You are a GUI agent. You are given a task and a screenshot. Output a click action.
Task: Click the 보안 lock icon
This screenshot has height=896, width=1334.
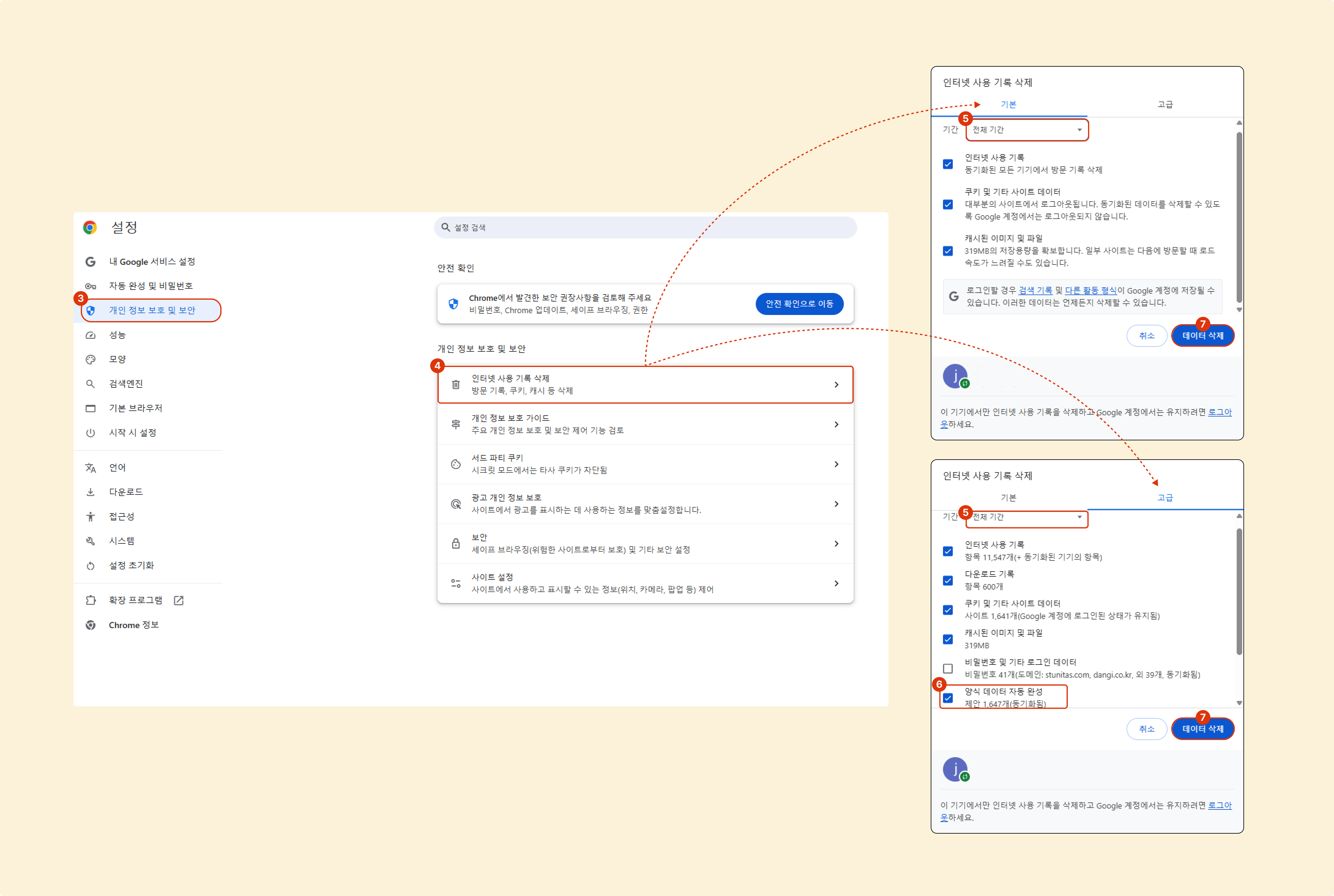456,543
